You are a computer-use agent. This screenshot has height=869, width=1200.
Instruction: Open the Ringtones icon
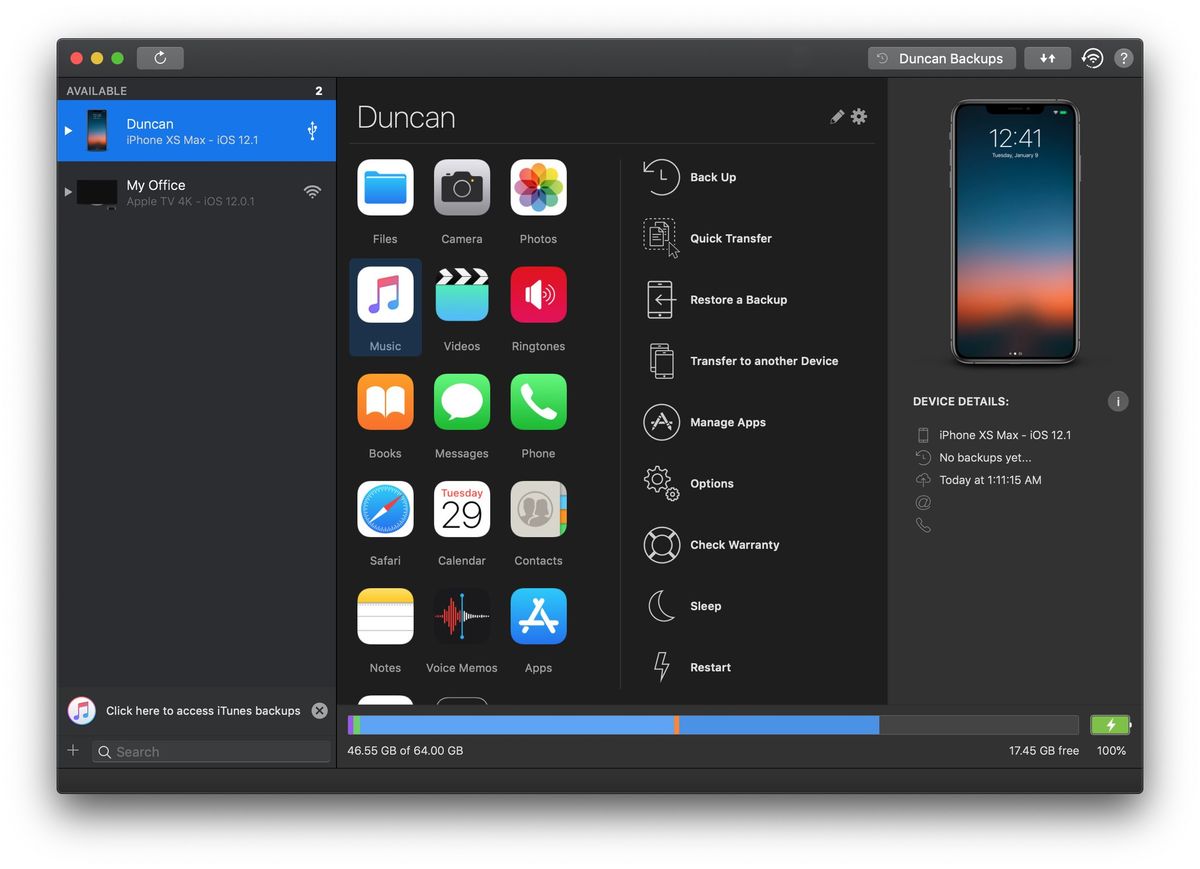[538, 295]
